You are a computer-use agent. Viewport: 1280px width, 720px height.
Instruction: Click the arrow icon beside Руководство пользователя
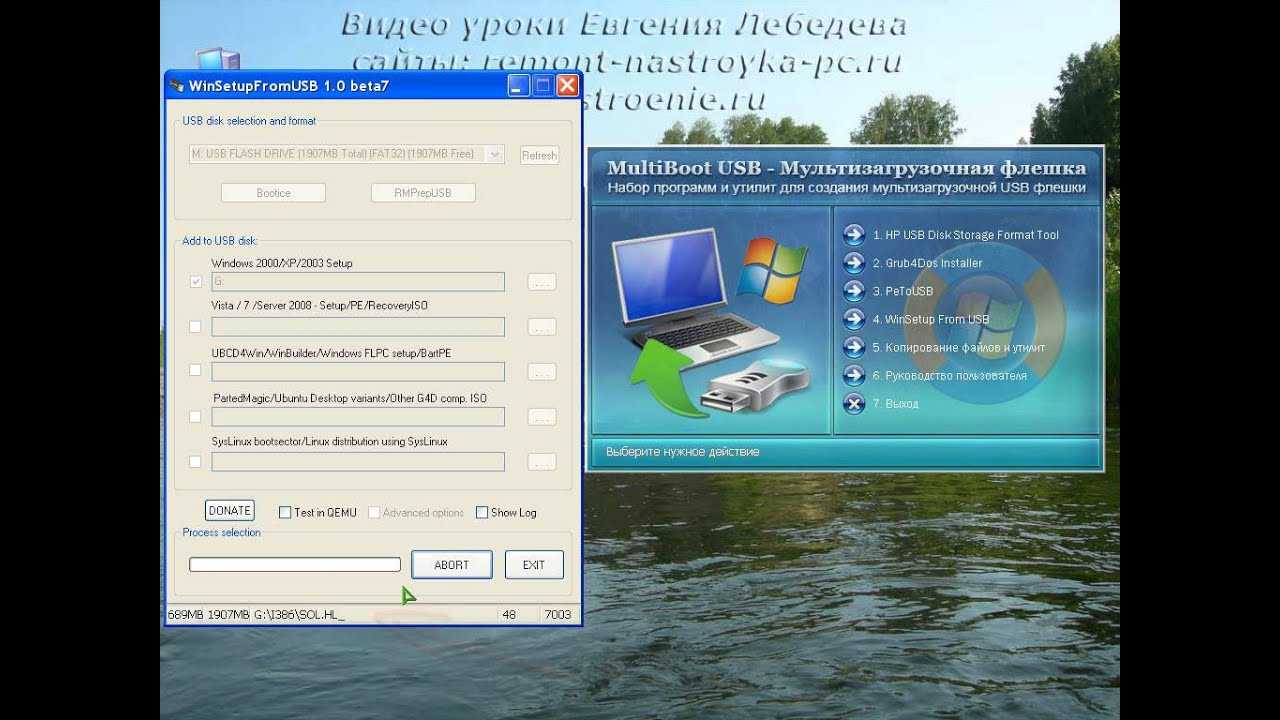click(x=853, y=375)
